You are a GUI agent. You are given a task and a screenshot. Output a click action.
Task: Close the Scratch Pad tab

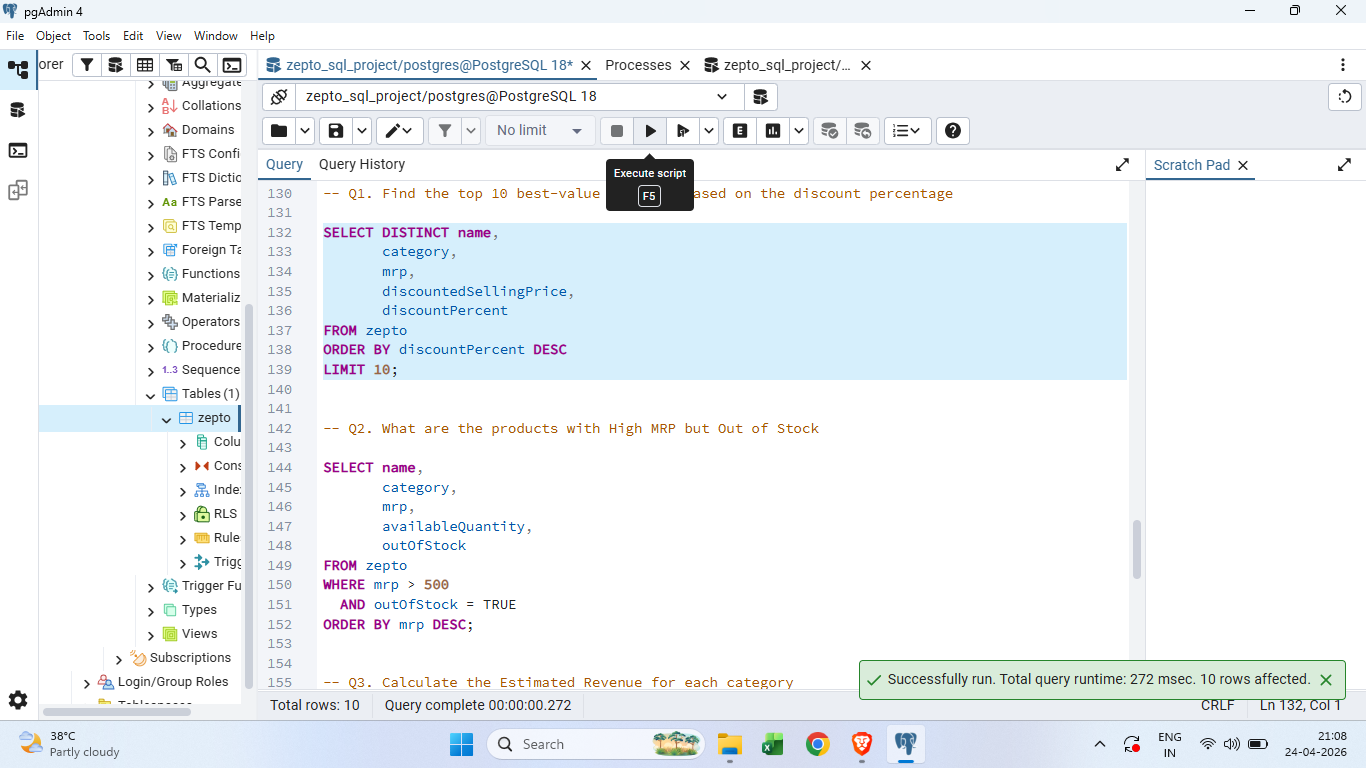click(1243, 166)
